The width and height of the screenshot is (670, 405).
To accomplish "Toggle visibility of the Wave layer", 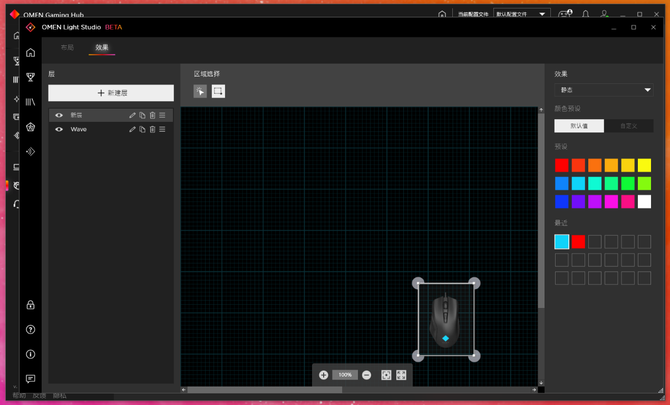I will coord(59,129).
